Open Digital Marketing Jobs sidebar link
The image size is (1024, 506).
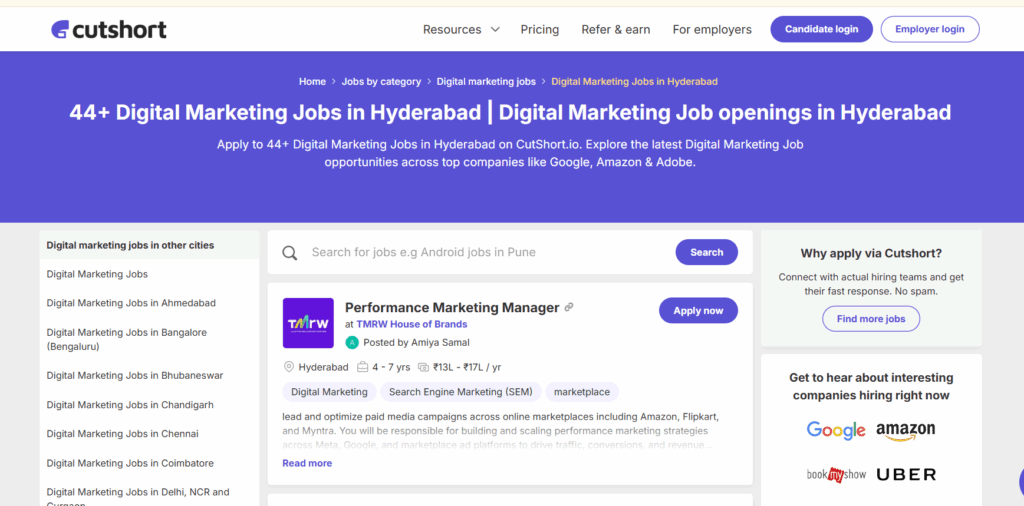click(x=97, y=274)
